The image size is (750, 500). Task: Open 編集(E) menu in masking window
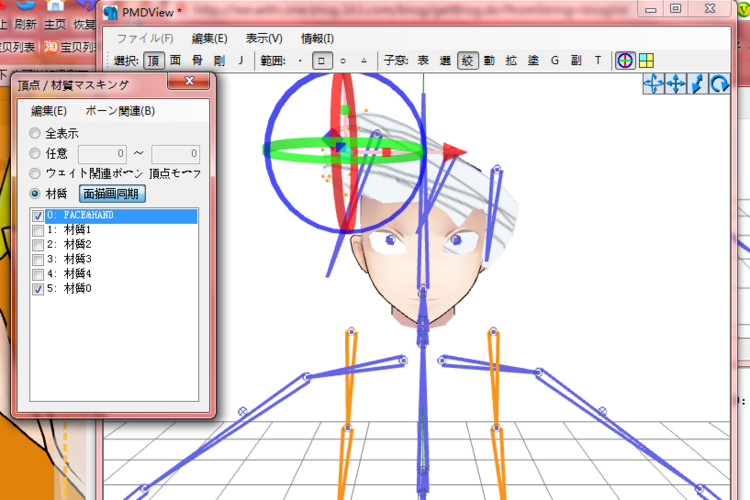point(49,111)
